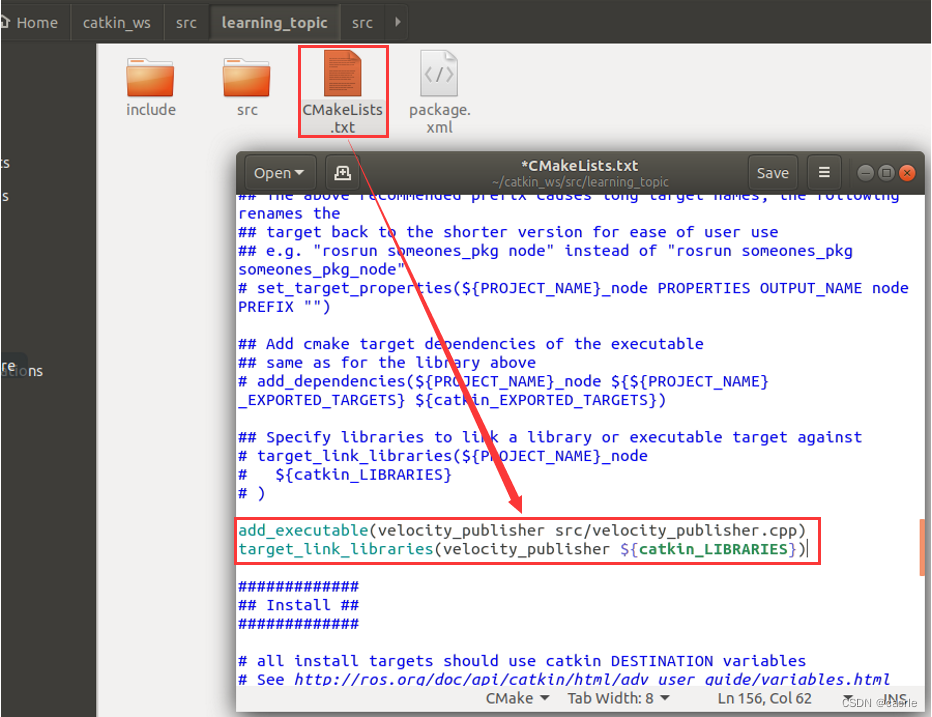932x717 pixels.
Task: Click the '# all install targets' comment line
Action: point(522,661)
